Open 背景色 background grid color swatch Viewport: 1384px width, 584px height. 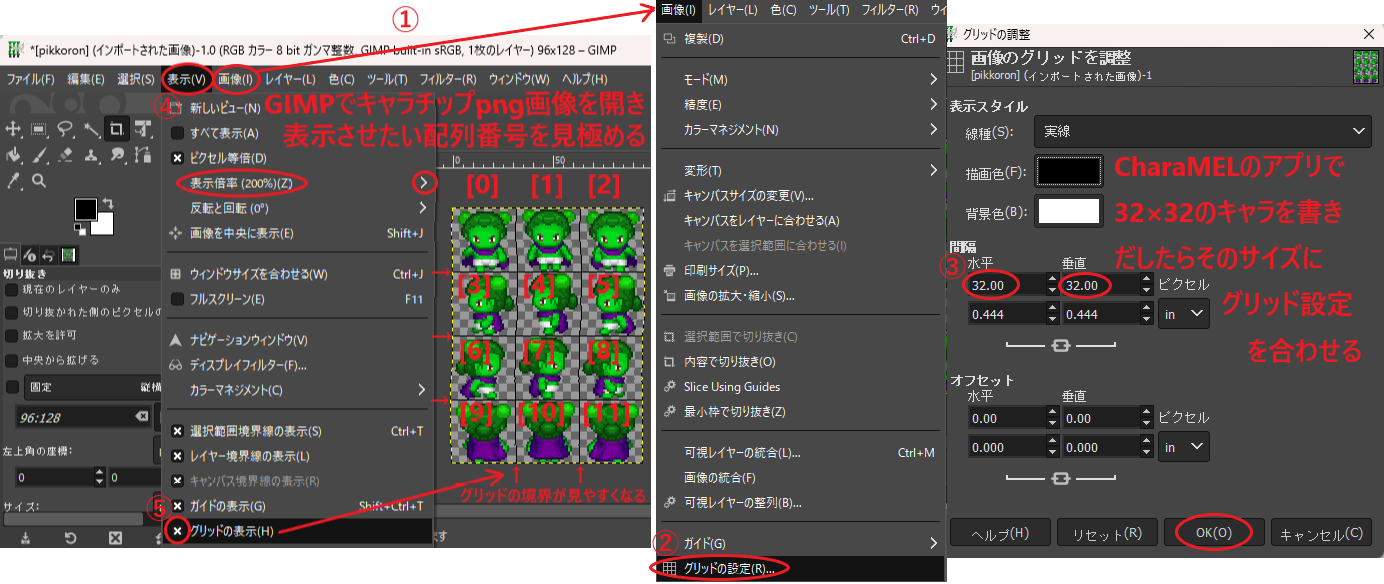pyautogui.click(x=1068, y=211)
